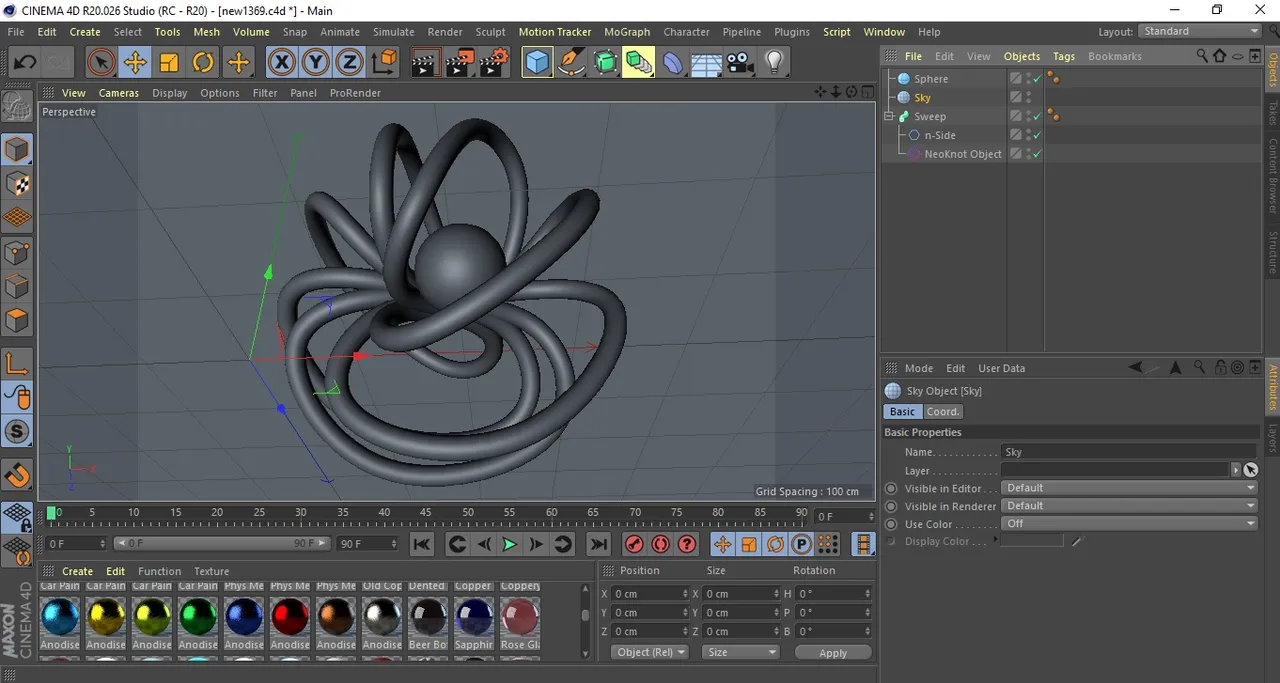This screenshot has width=1280, height=683.
Task: Click the timeline preview range bar
Action: coord(221,544)
